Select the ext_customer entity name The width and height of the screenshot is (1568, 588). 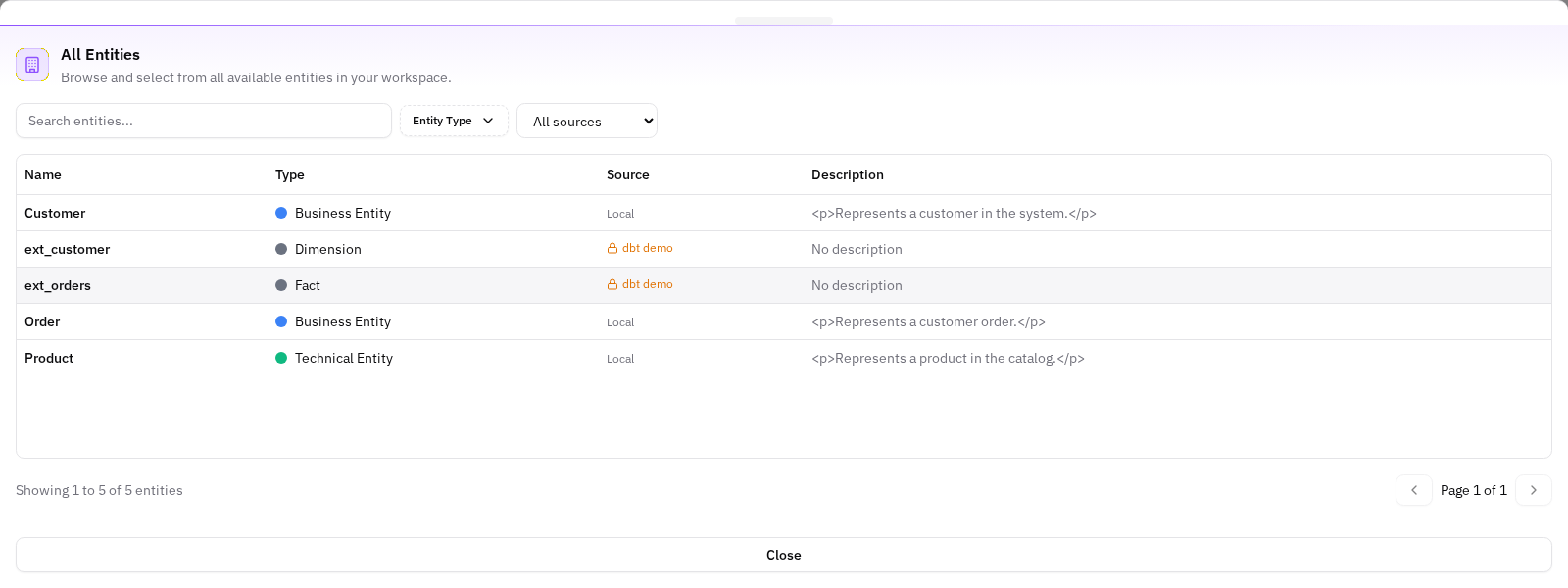(x=68, y=249)
